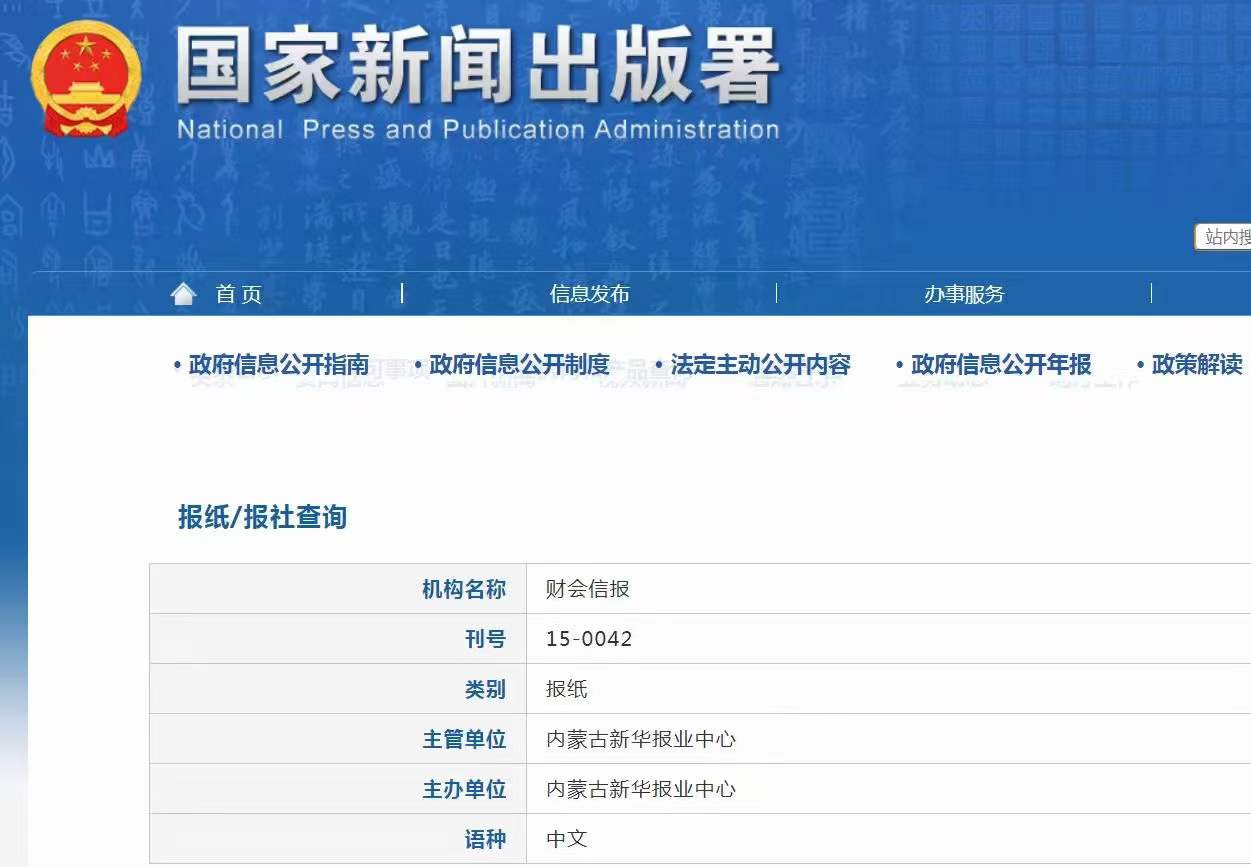1251x867 pixels.
Task: Click the 国家新闻出版署 site title
Action: pos(478,67)
